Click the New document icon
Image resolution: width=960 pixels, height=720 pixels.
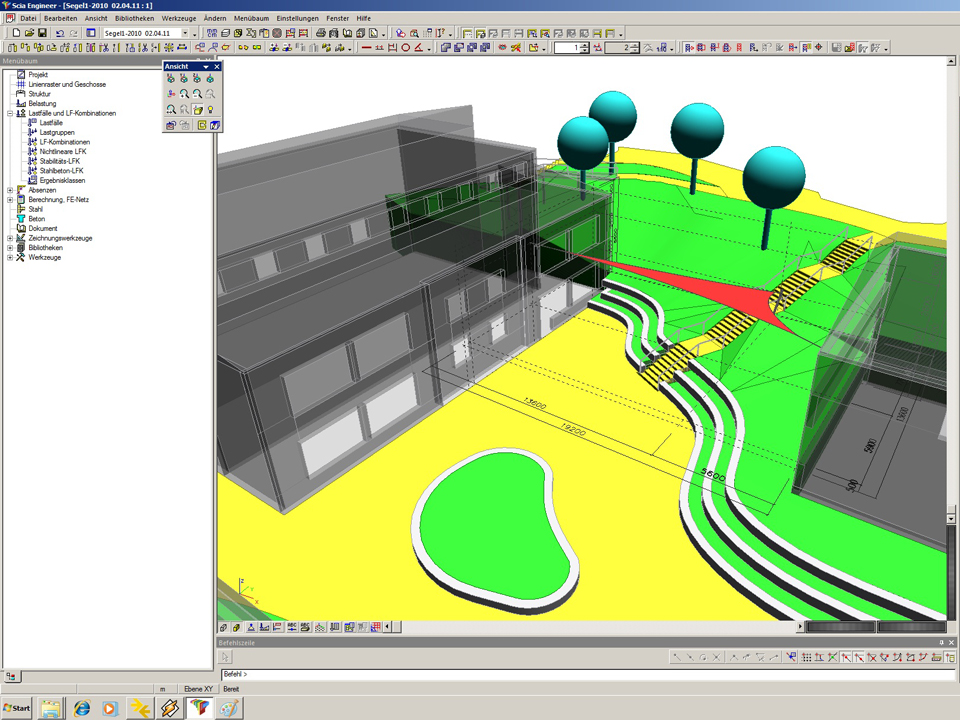coord(17,33)
